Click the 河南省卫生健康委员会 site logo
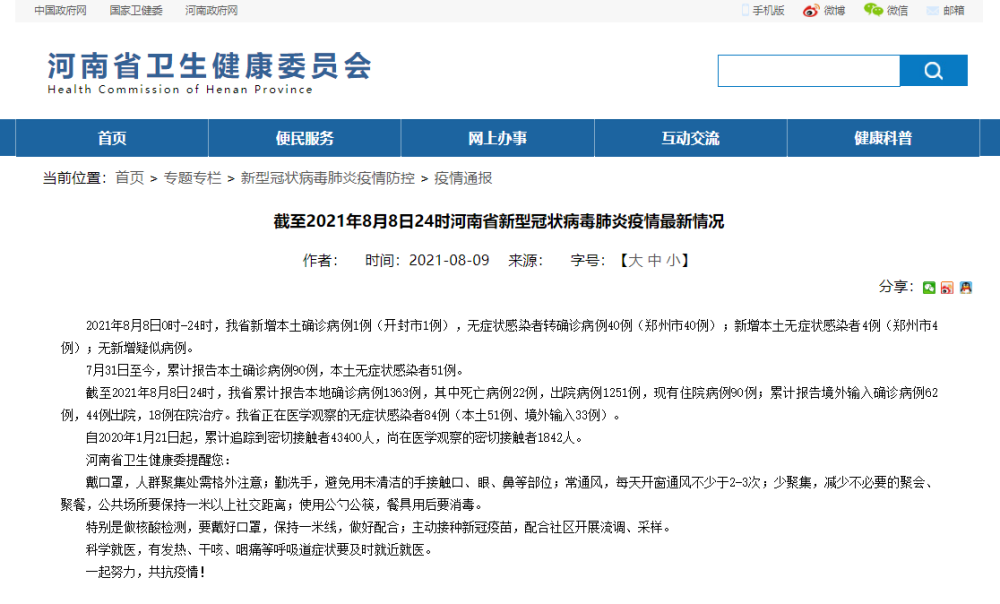 pyautogui.click(x=209, y=73)
